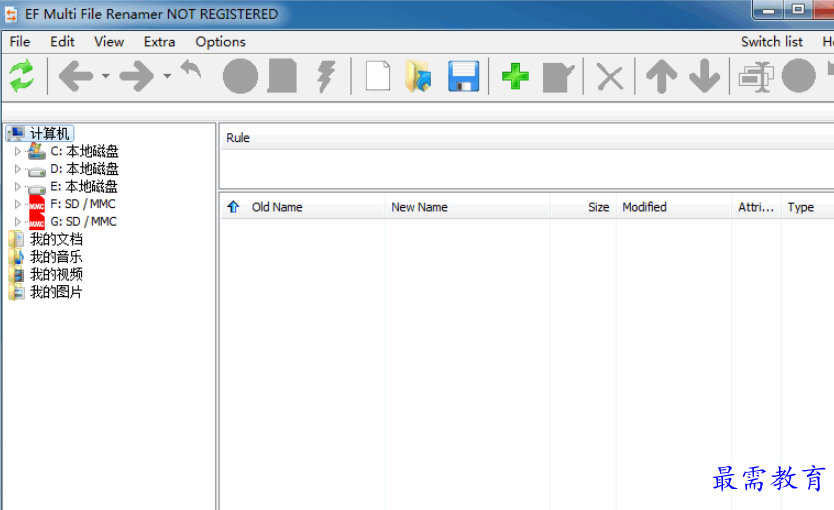Open the 我的文档 folder
Viewport: 834px width, 510px height.
pyautogui.click(x=56, y=239)
